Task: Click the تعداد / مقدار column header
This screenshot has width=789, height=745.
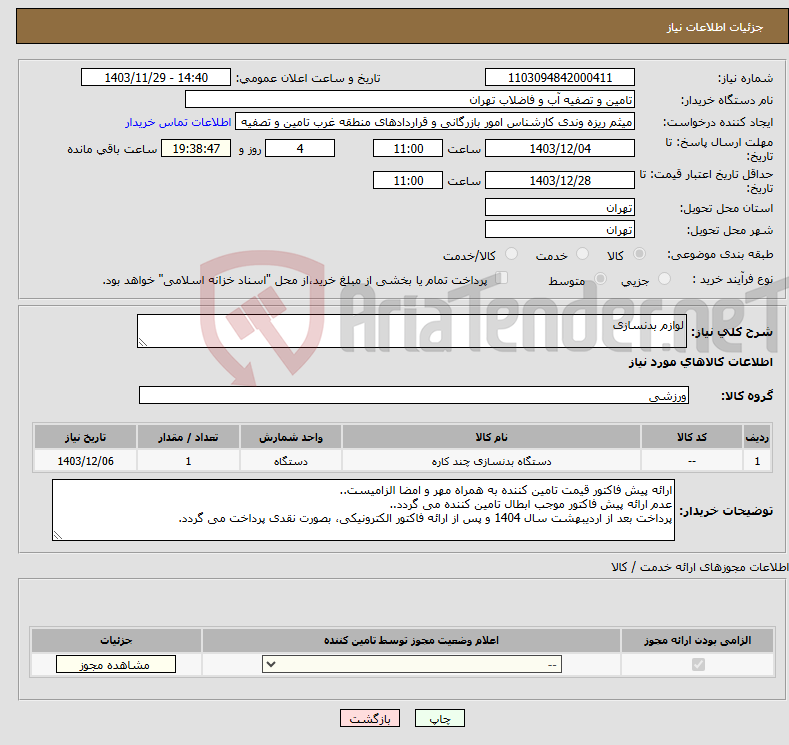Action: (x=188, y=437)
